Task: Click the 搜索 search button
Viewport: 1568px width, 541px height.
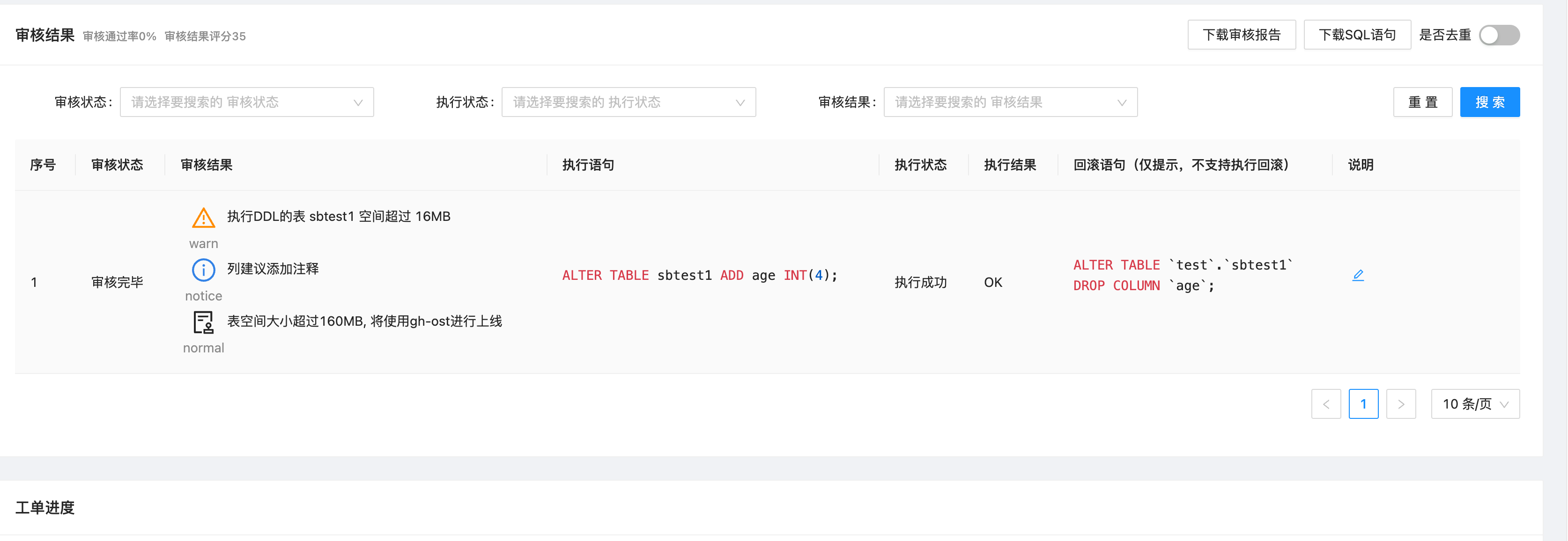Action: point(1489,102)
